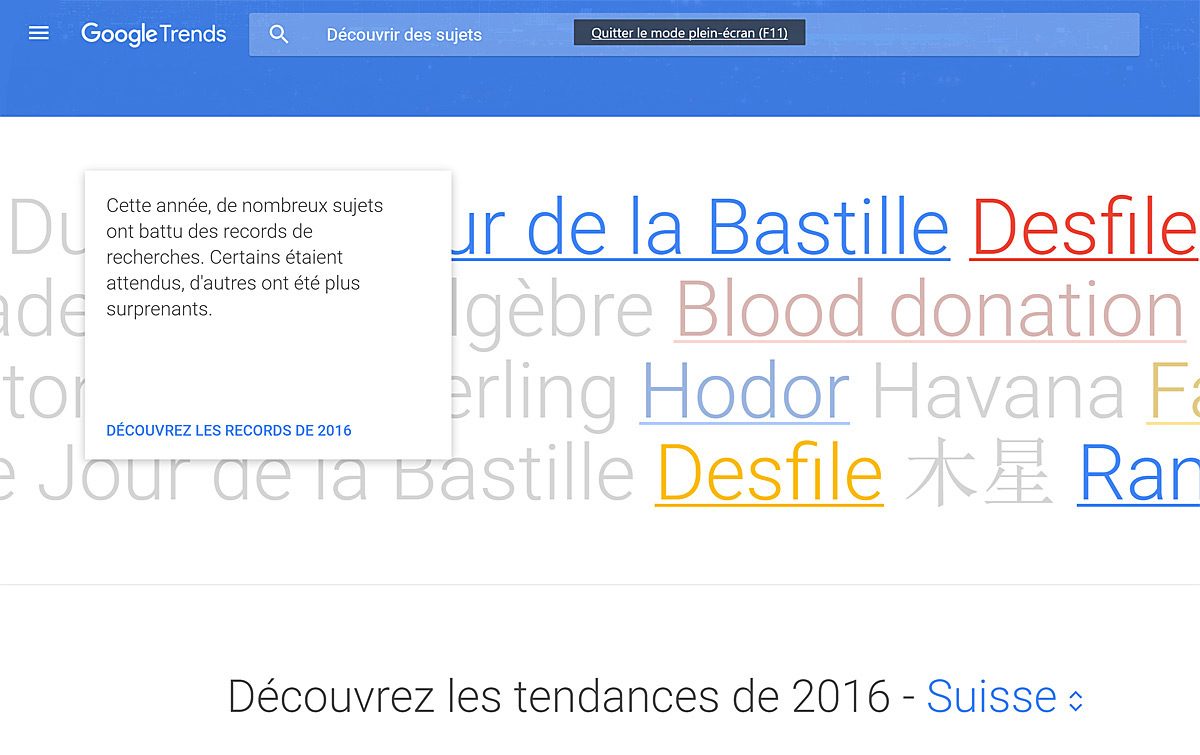Image resolution: width=1200 pixels, height=755 pixels.
Task: Click the 'Découvrez les tendances de 2016' heading
Action: pyautogui.click(x=558, y=697)
